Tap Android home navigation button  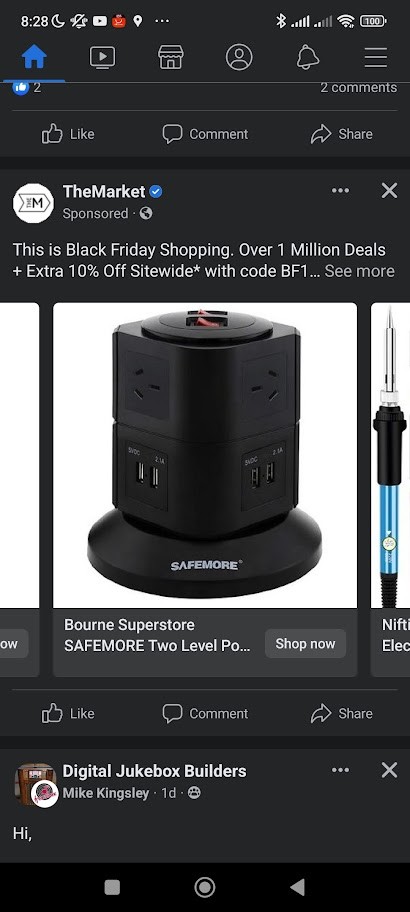click(x=205, y=887)
